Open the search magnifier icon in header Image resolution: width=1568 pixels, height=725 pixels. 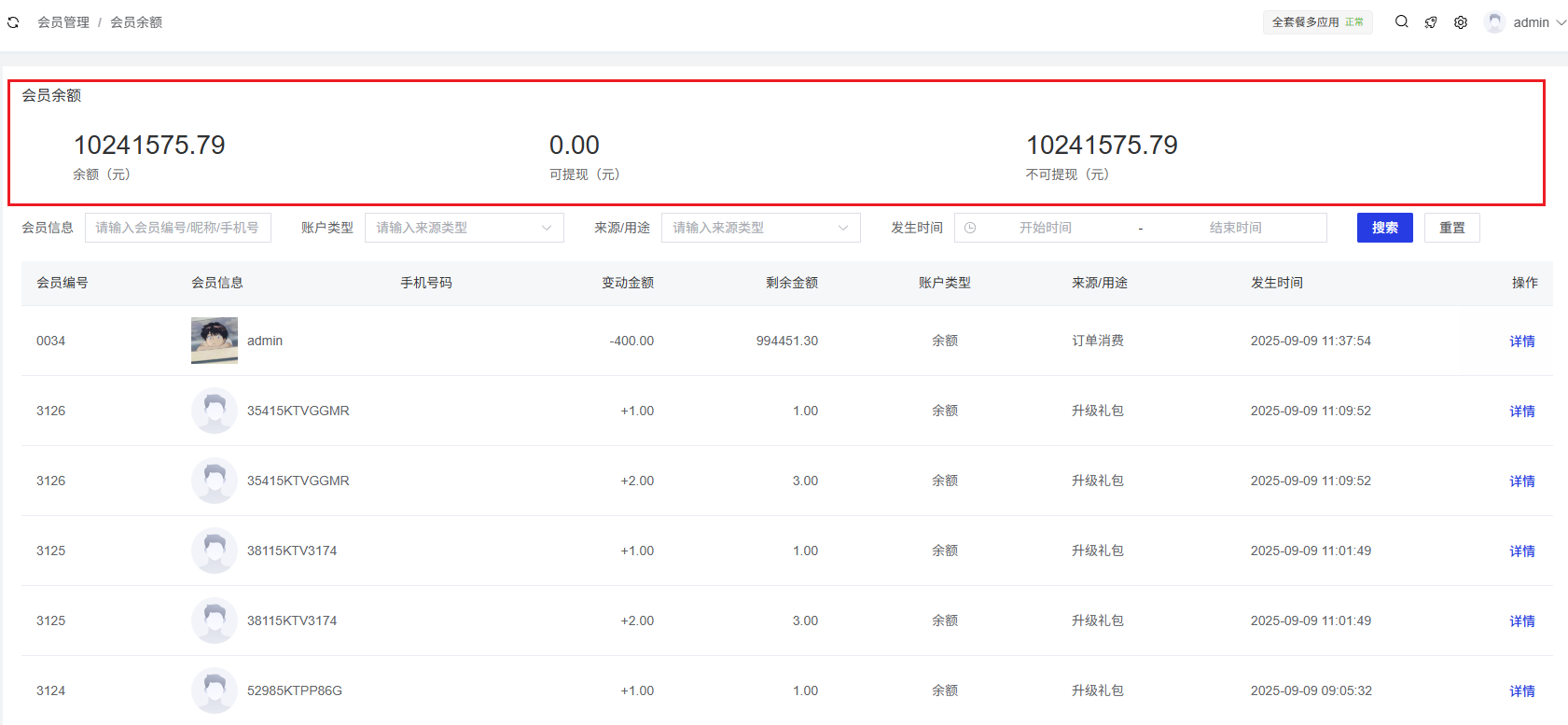(x=1401, y=21)
